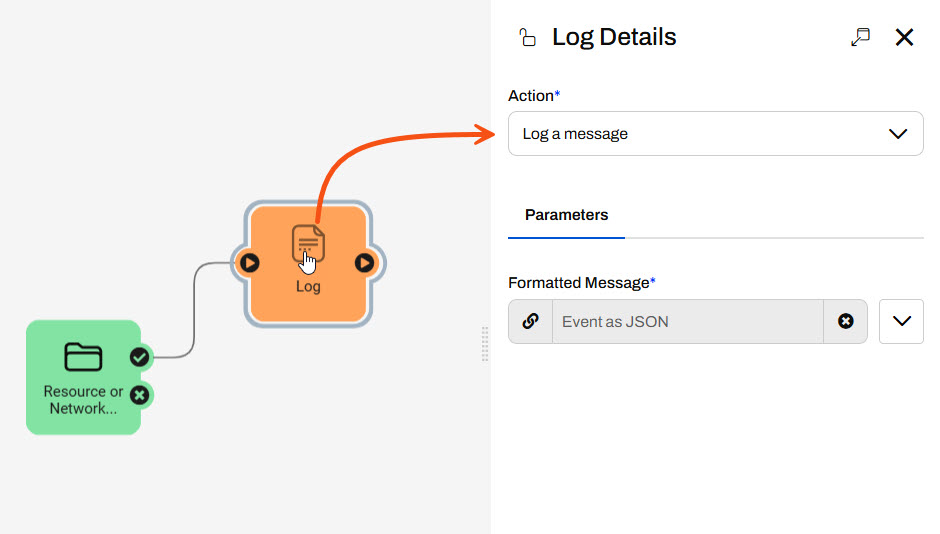The width and height of the screenshot is (940, 534).
Task: Click the Log node output port
Action: click(x=365, y=263)
